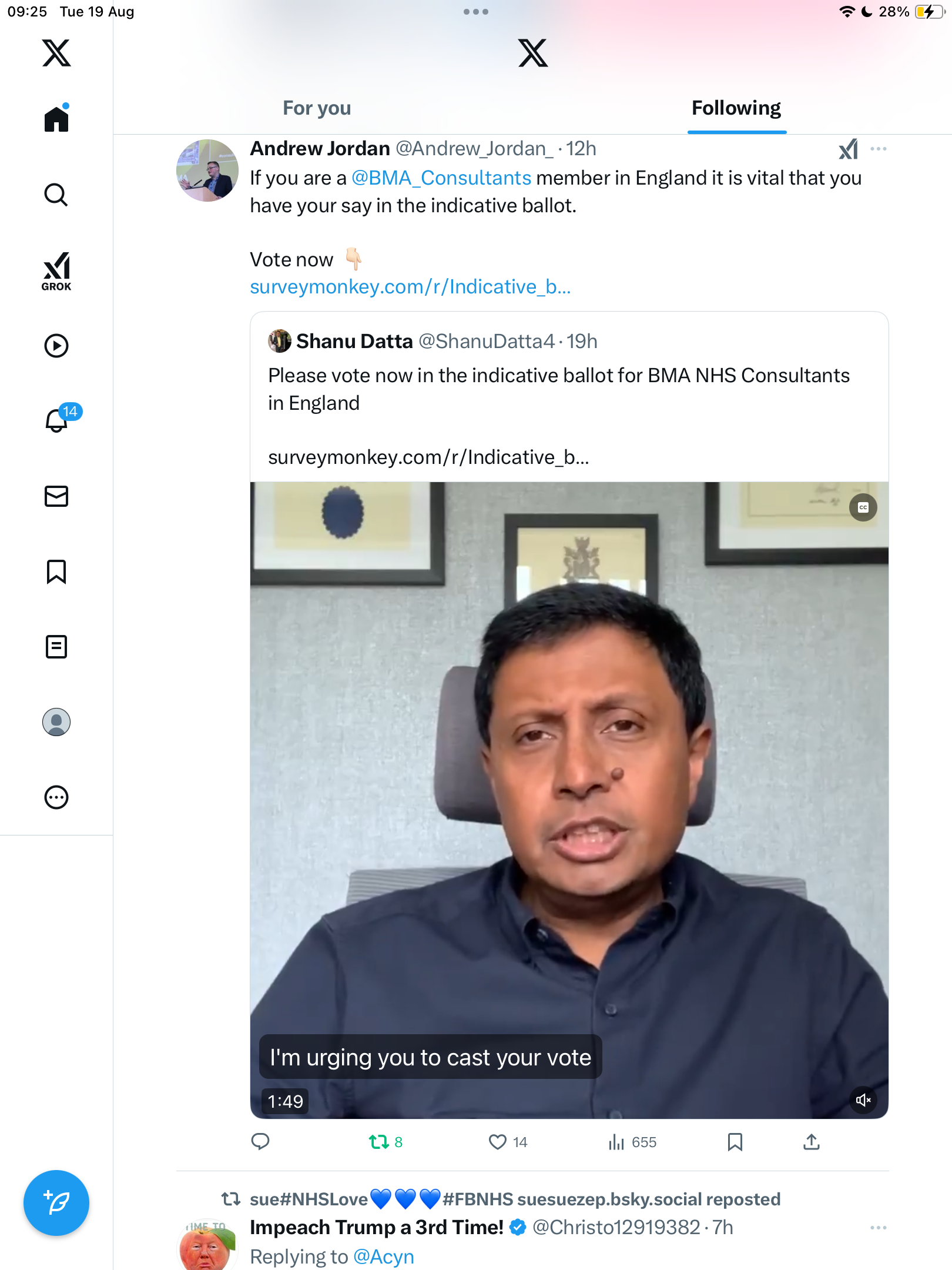Open the surveymonkey link in Andrew's post

pyautogui.click(x=410, y=287)
